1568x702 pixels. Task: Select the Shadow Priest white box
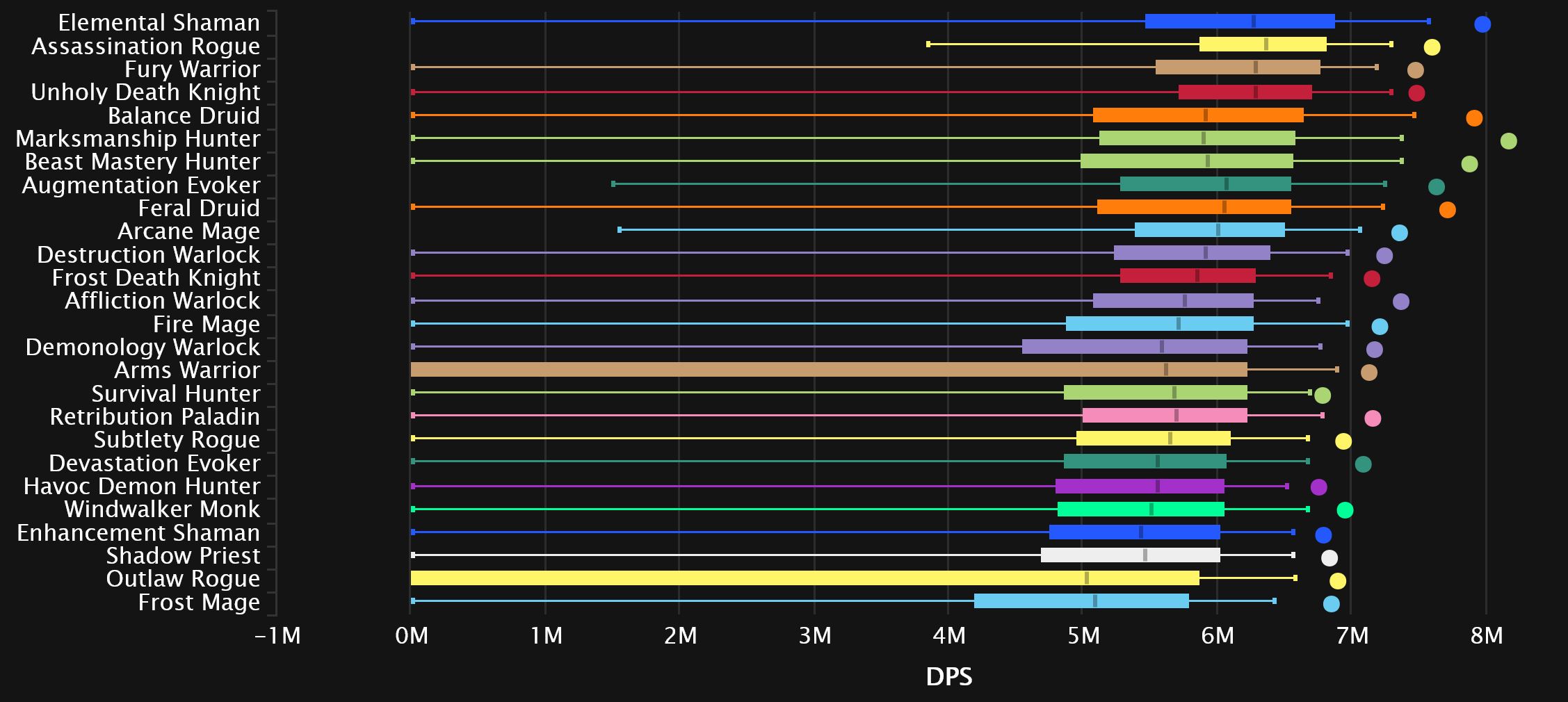tap(1130, 555)
